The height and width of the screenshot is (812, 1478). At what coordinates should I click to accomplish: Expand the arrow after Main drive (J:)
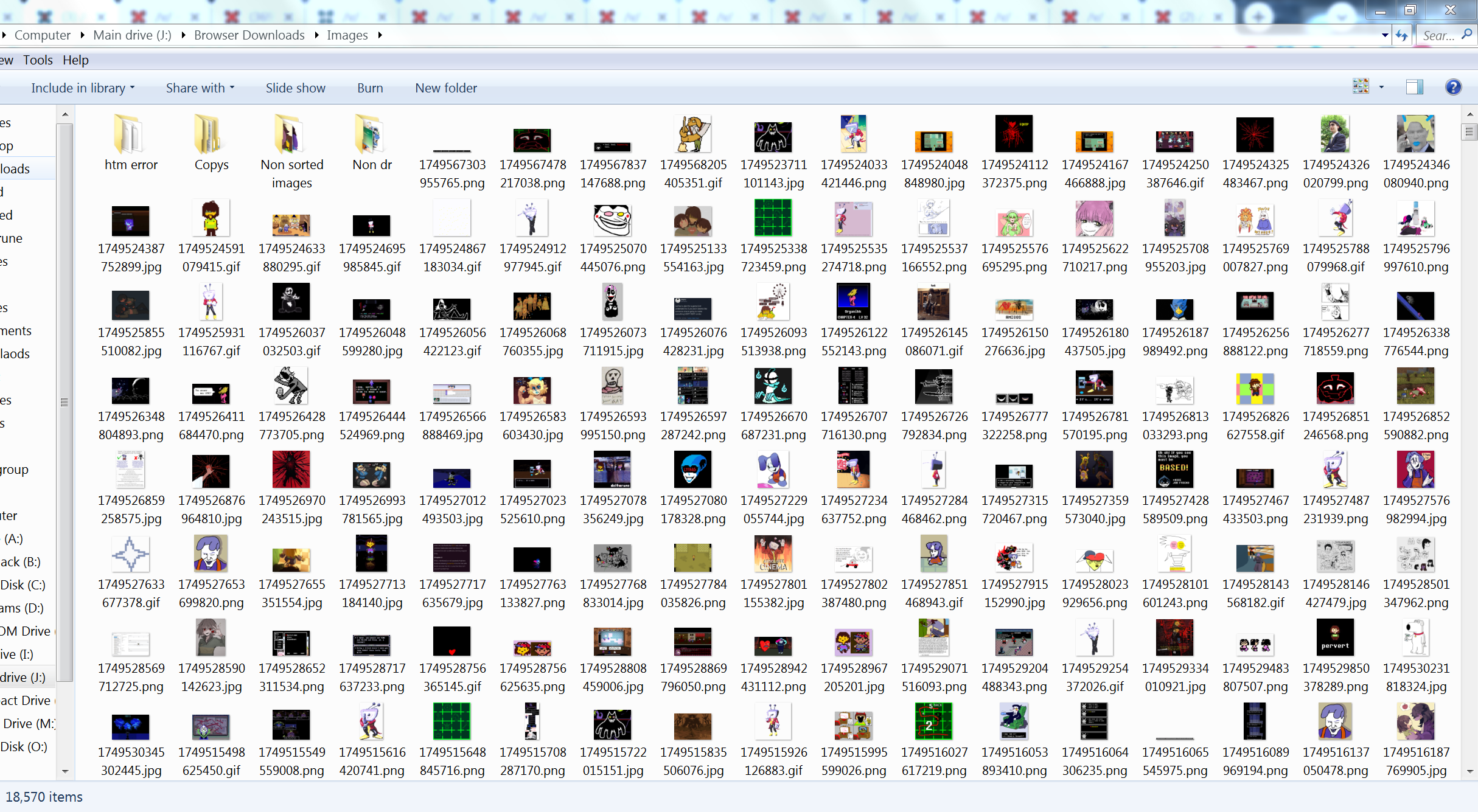point(183,35)
